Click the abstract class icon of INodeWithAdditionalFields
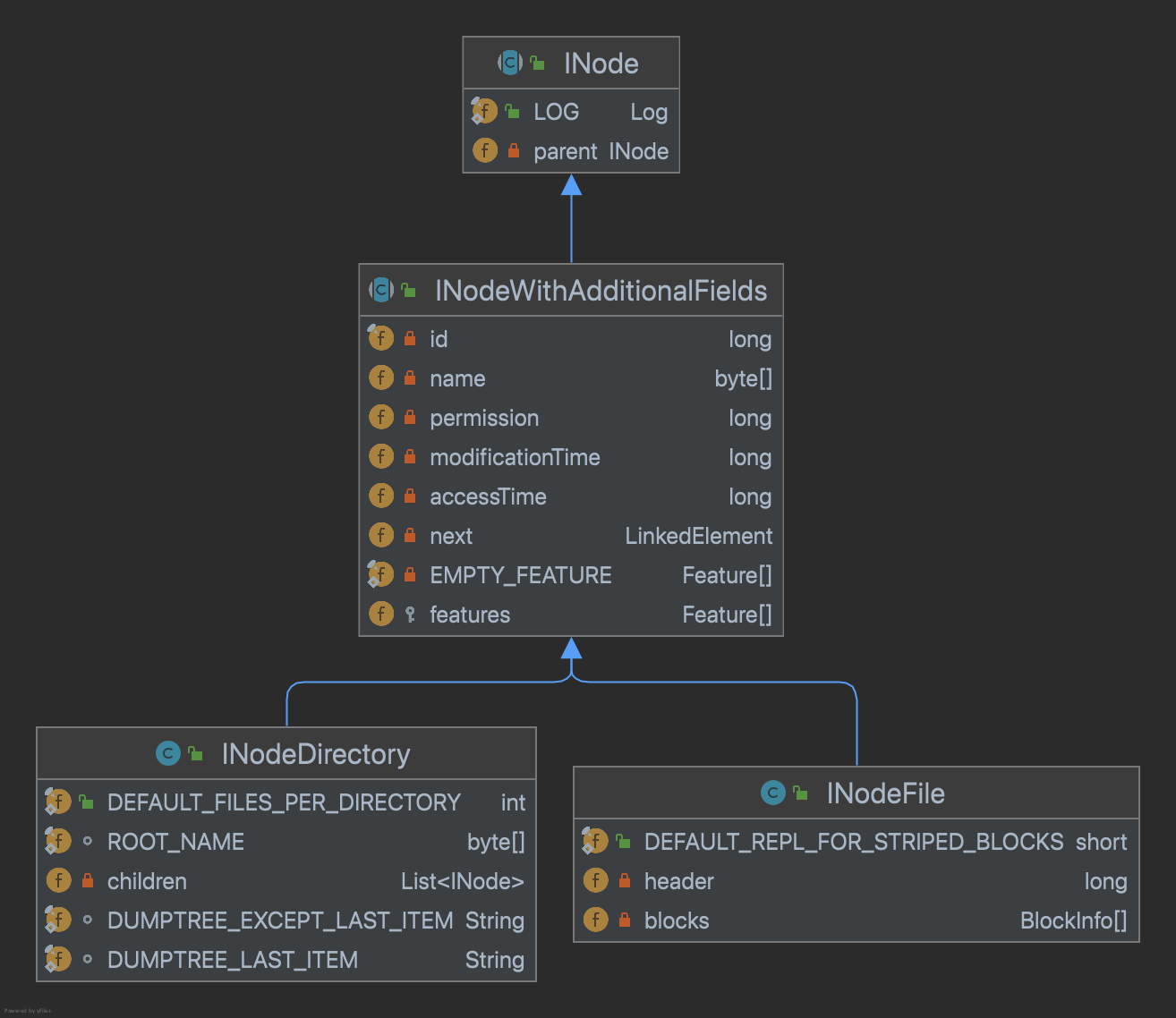Screen dimensions: 1176x1018 click(381, 290)
